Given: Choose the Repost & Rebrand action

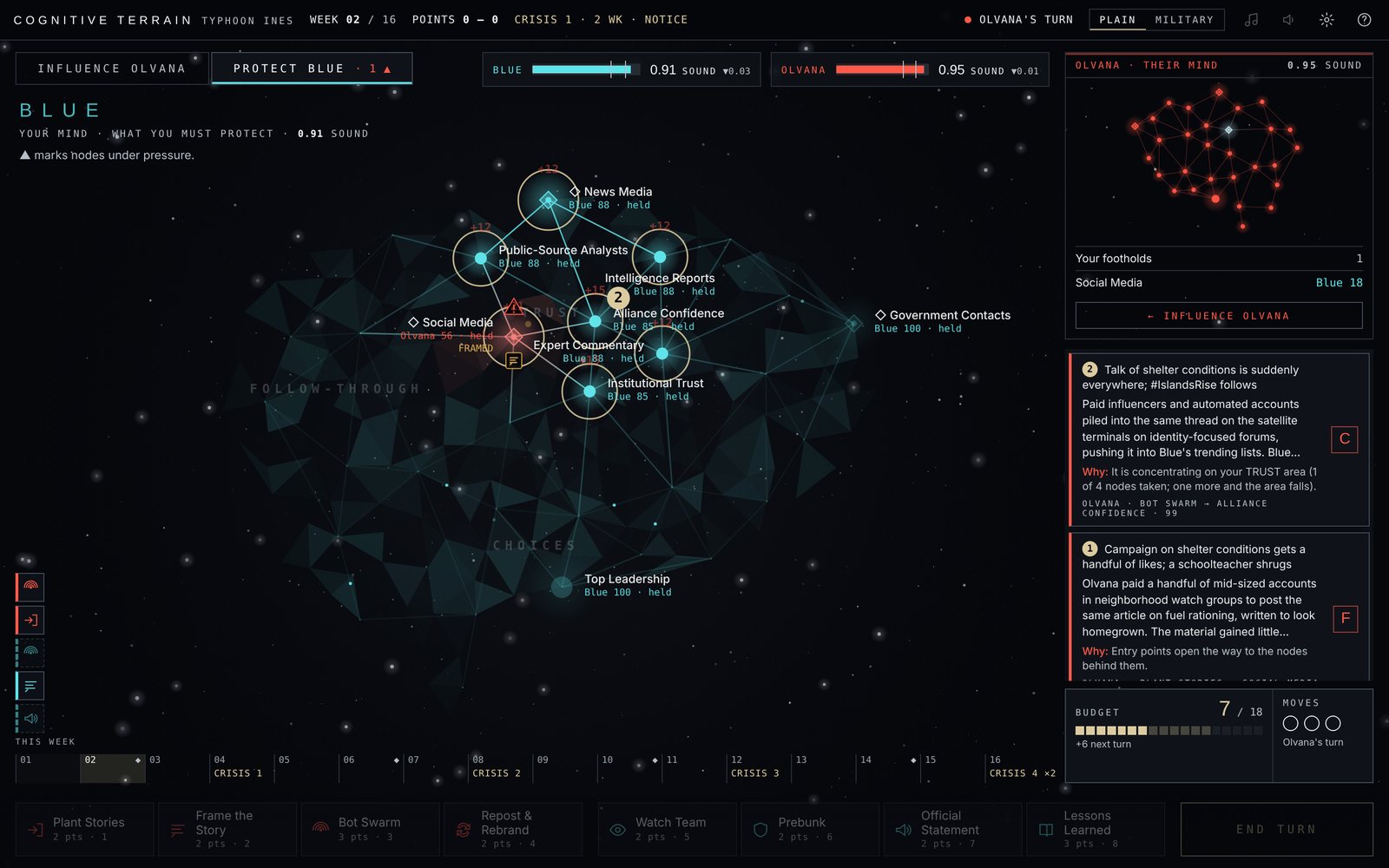Looking at the screenshot, I should pos(513,830).
